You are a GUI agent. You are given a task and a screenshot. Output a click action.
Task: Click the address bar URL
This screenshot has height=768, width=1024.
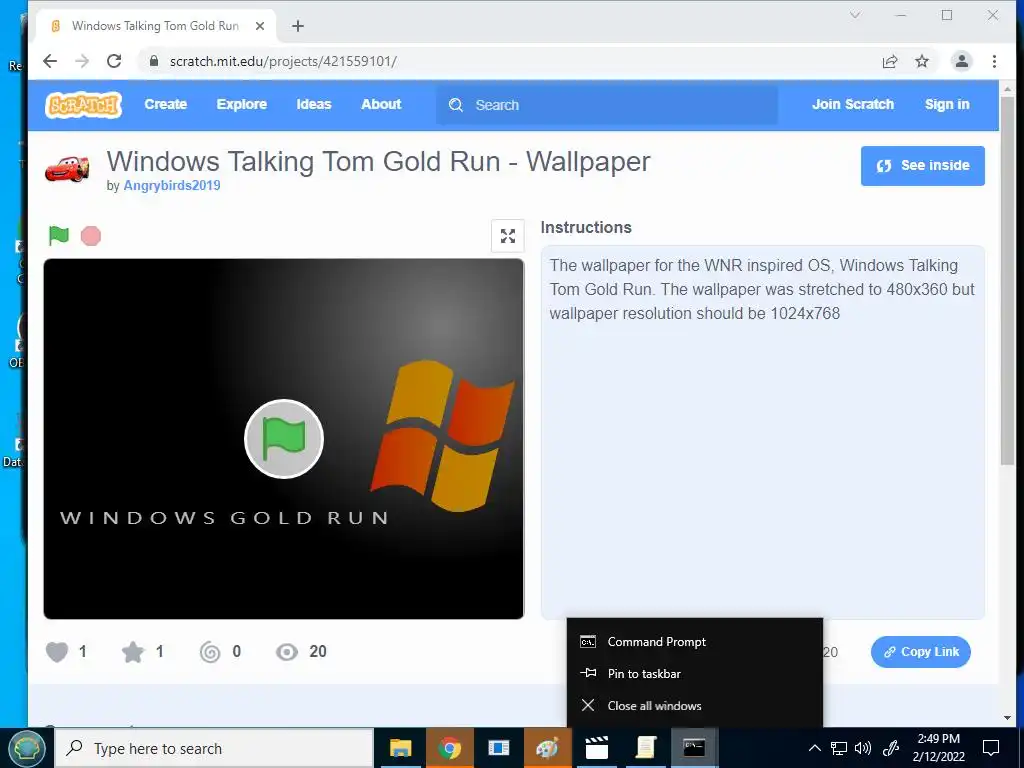[x=283, y=61]
